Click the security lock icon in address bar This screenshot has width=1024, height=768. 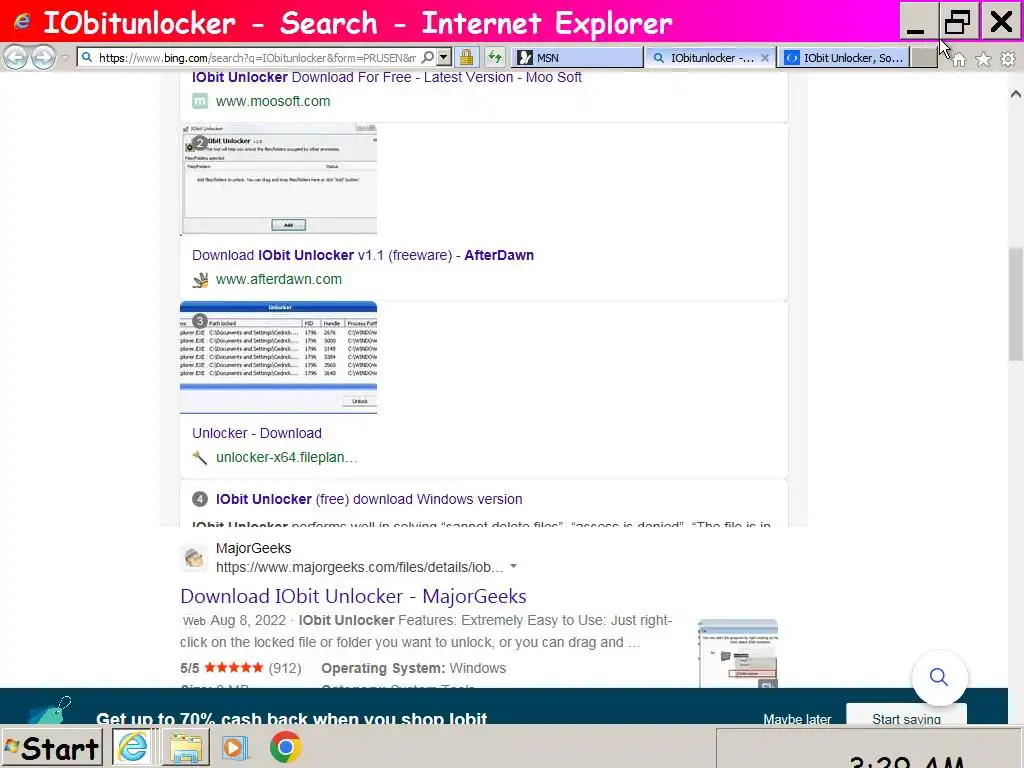466,57
